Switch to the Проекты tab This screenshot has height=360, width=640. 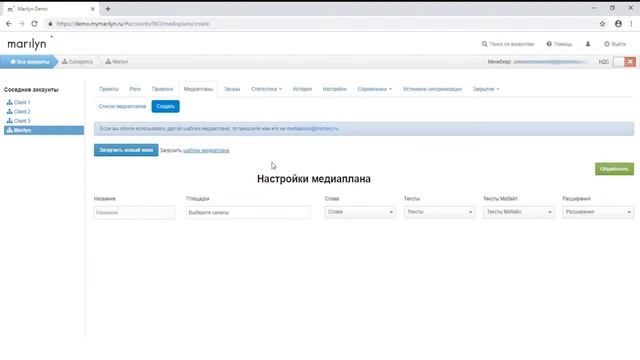coord(109,89)
